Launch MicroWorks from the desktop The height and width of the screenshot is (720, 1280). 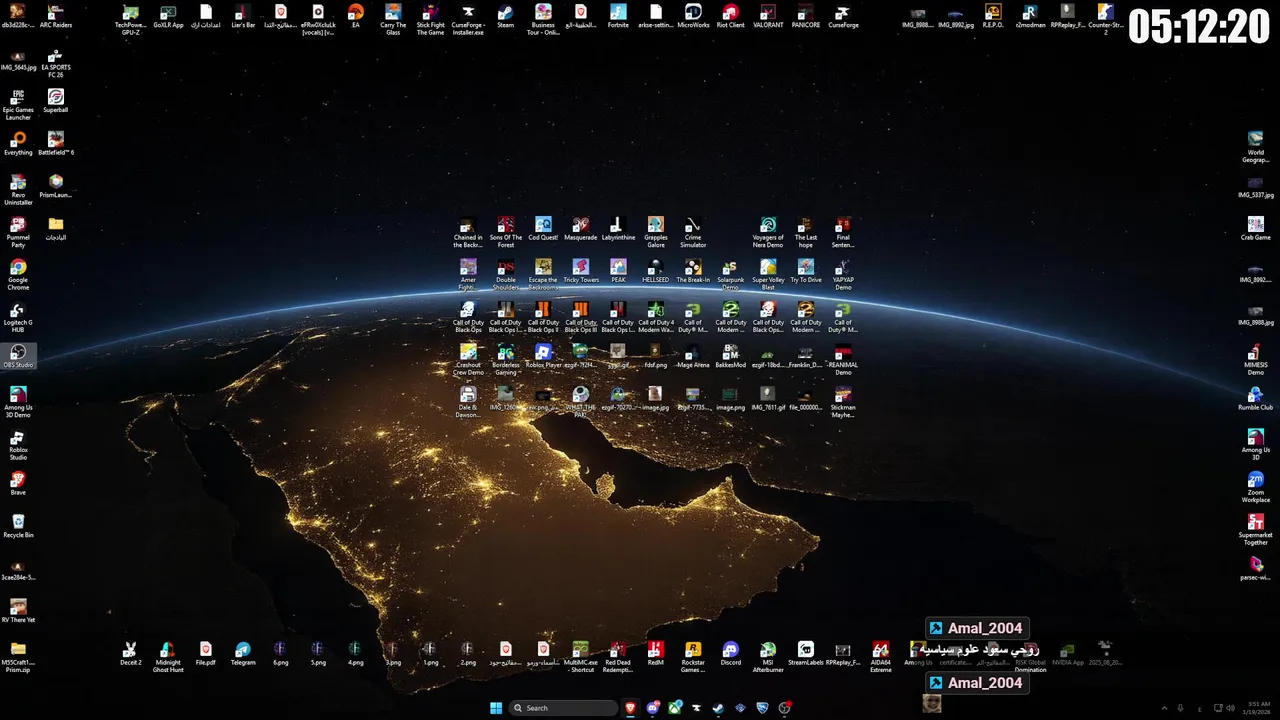pyautogui.click(x=693, y=16)
